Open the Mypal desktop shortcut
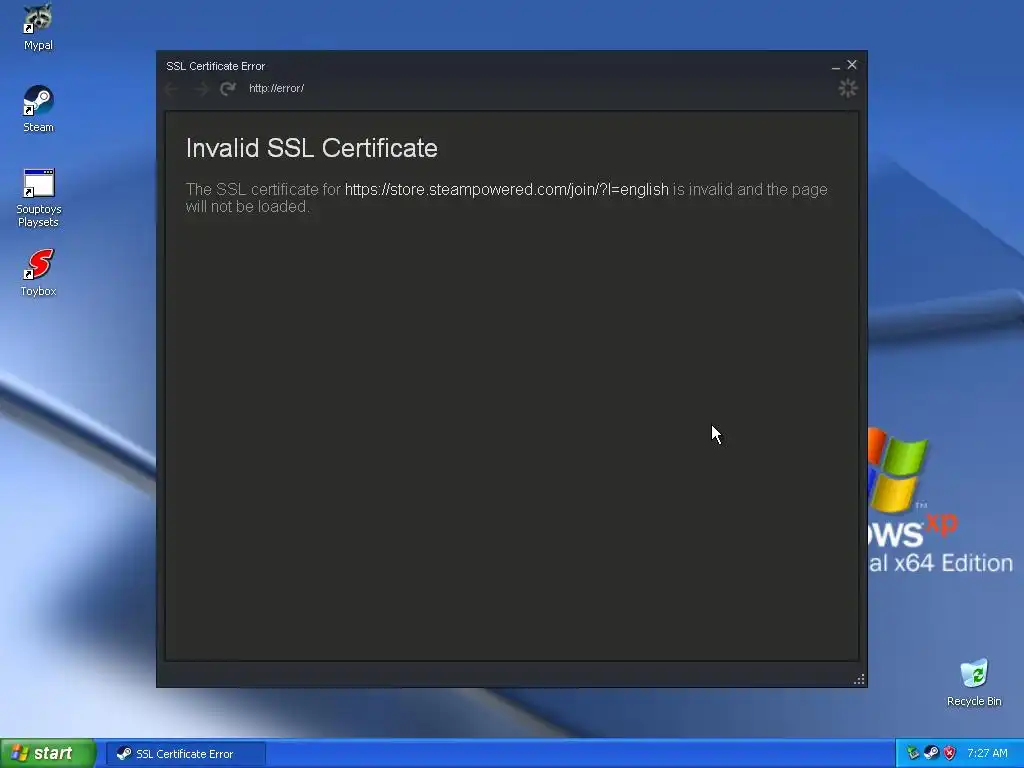Viewport: 1024px width, 768px height. coord(38,27)
